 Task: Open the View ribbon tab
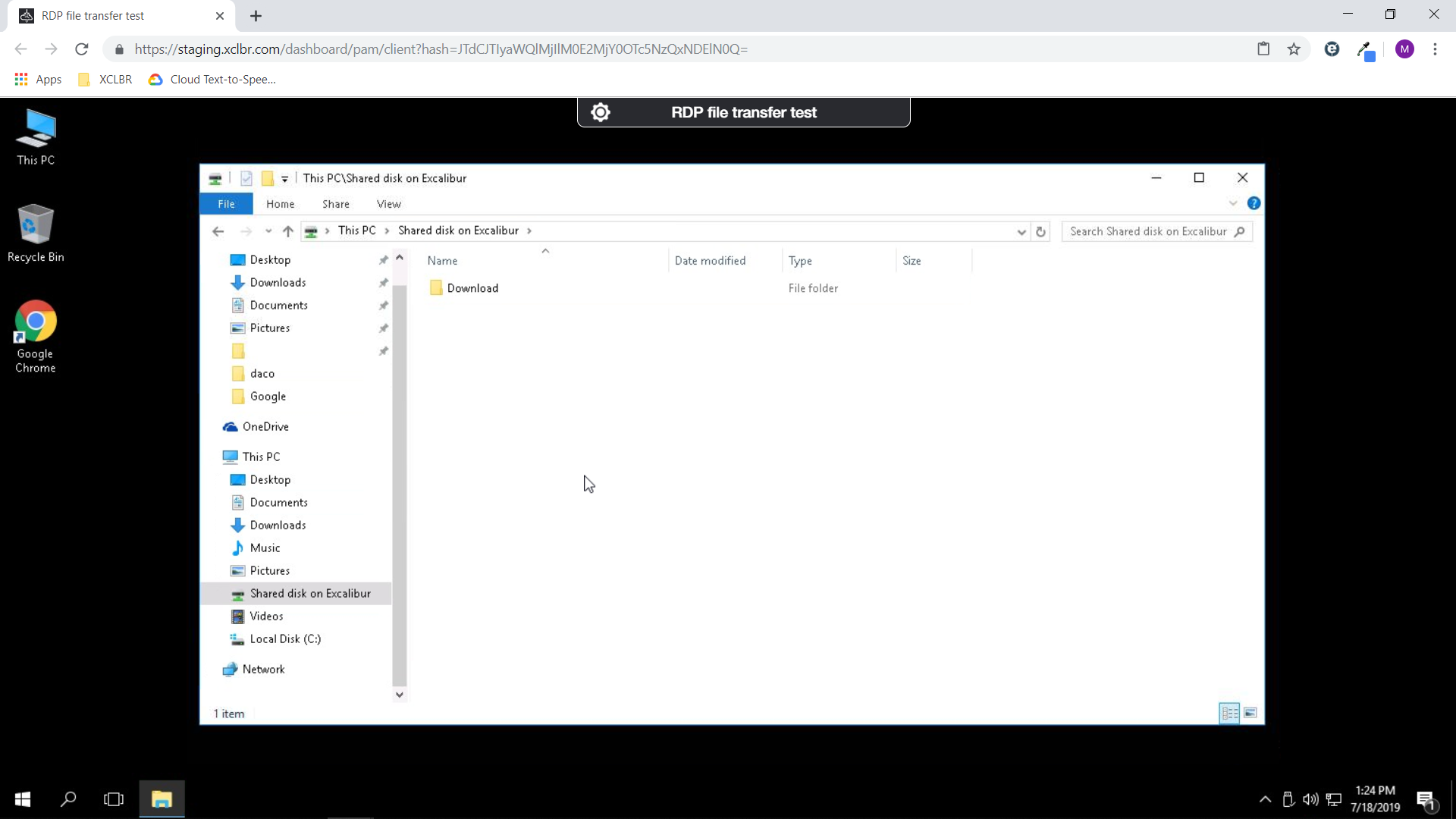(x=388, y=204)
